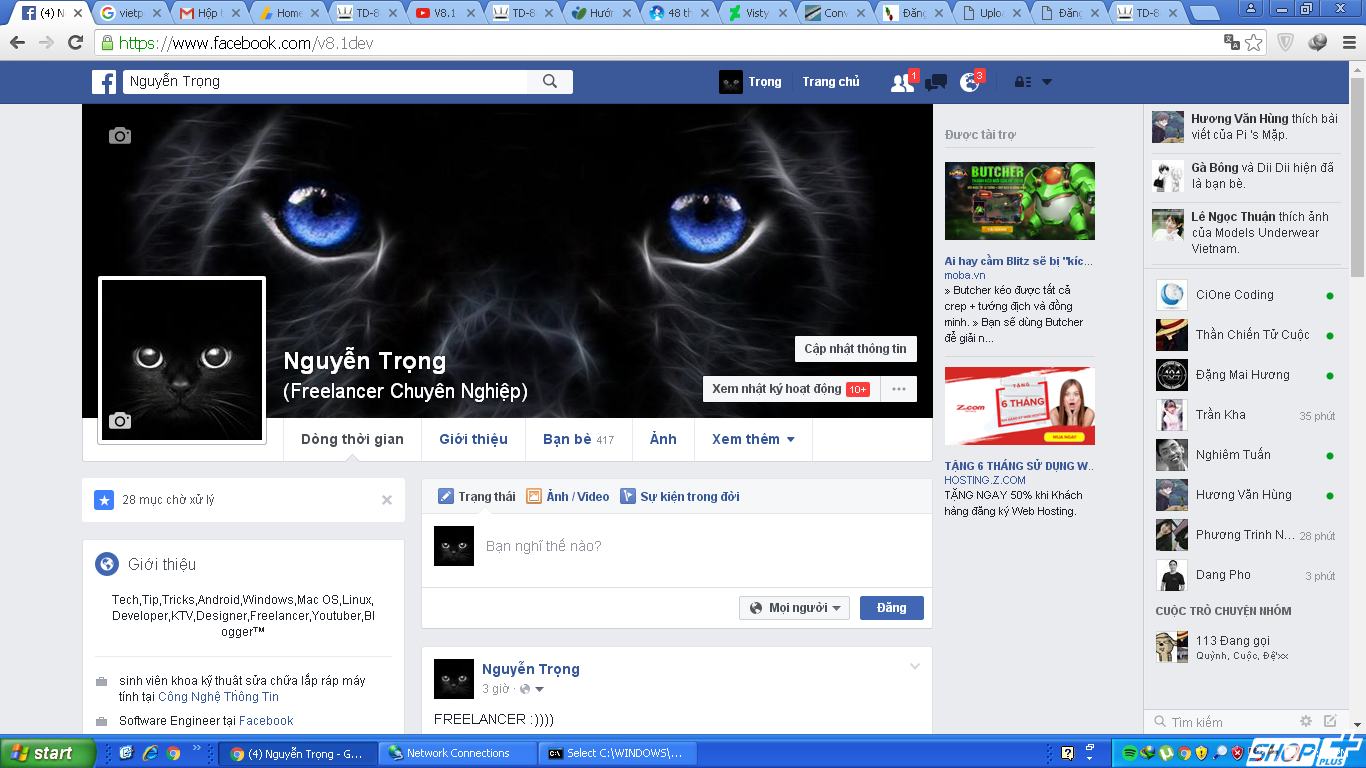This screenshot has height=768, width=1366.
Task: Bookmark page with Chrome star icon
Action: point(1253,43)
